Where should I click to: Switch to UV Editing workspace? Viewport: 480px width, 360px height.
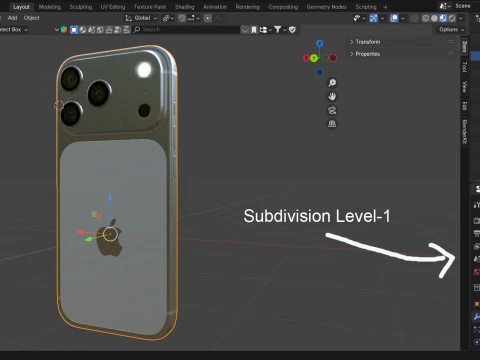[x=113, y=7]
